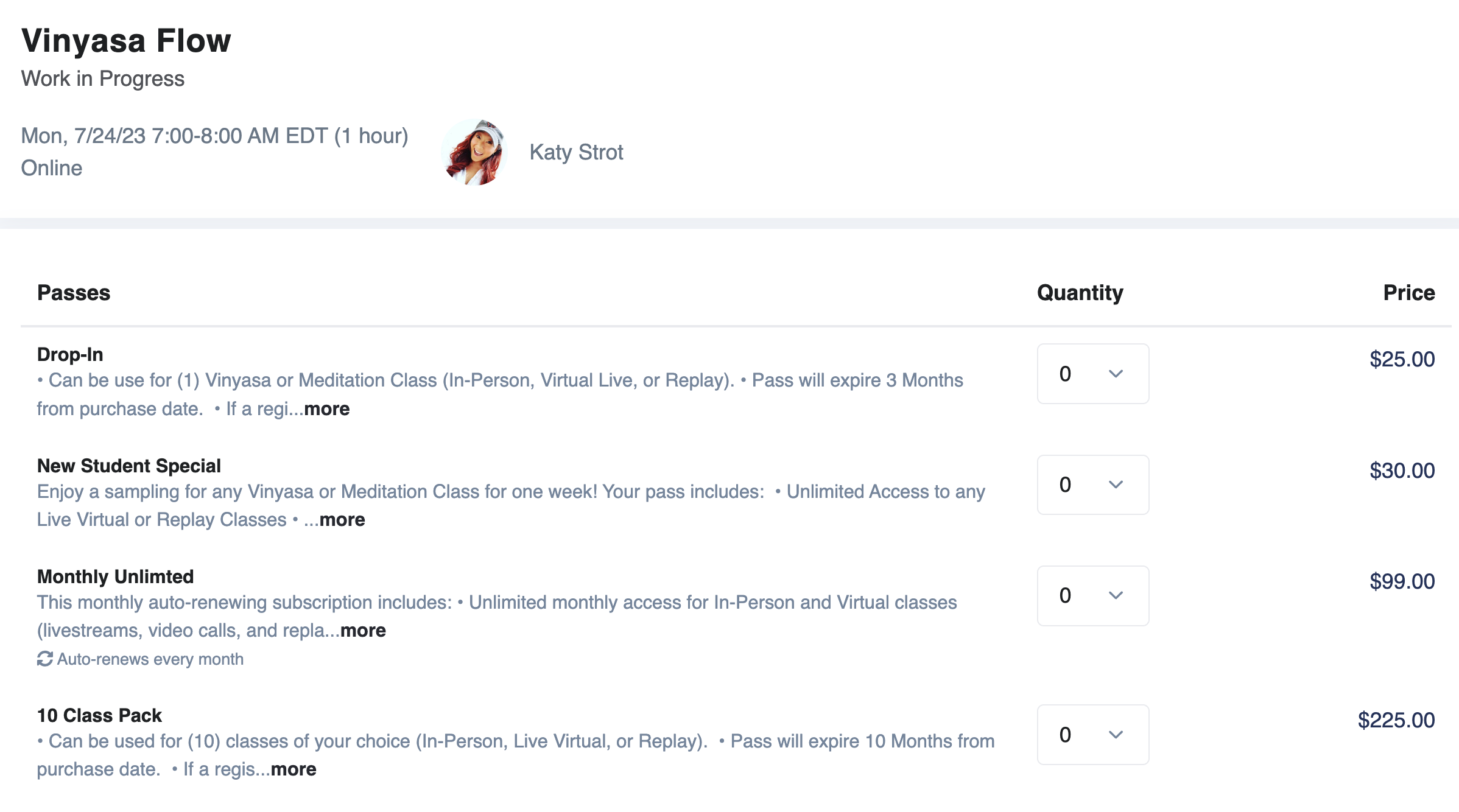Screen dimensions: 1459x812
Task: Click the Monthly Unlimted pass title
Action: (x=115, y=576)
